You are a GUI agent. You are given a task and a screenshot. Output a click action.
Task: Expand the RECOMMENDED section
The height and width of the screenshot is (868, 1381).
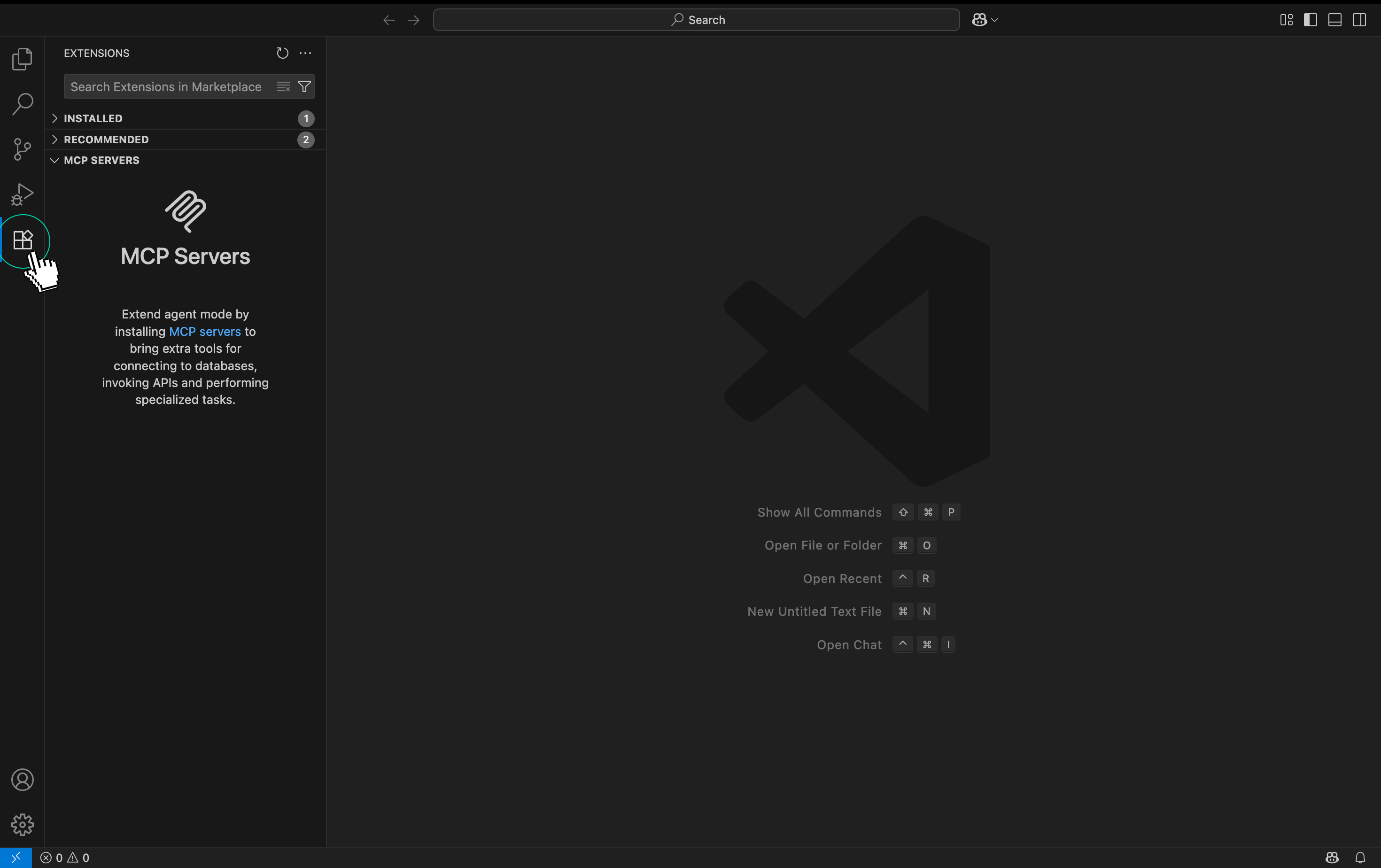[185, 140]
